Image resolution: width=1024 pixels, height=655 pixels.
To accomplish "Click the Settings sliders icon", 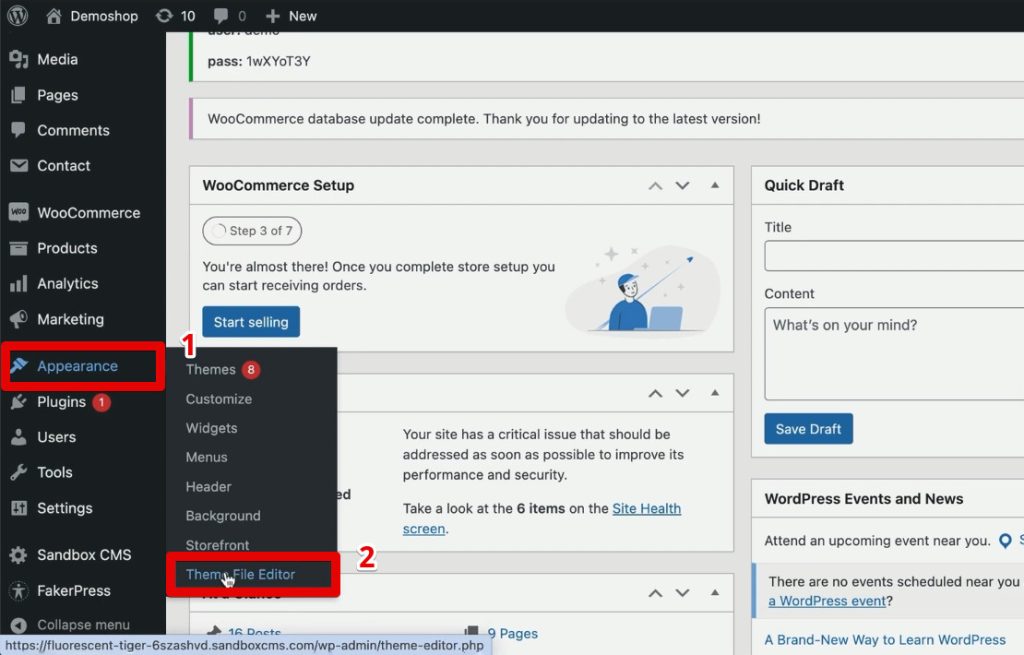I will 19,508.
